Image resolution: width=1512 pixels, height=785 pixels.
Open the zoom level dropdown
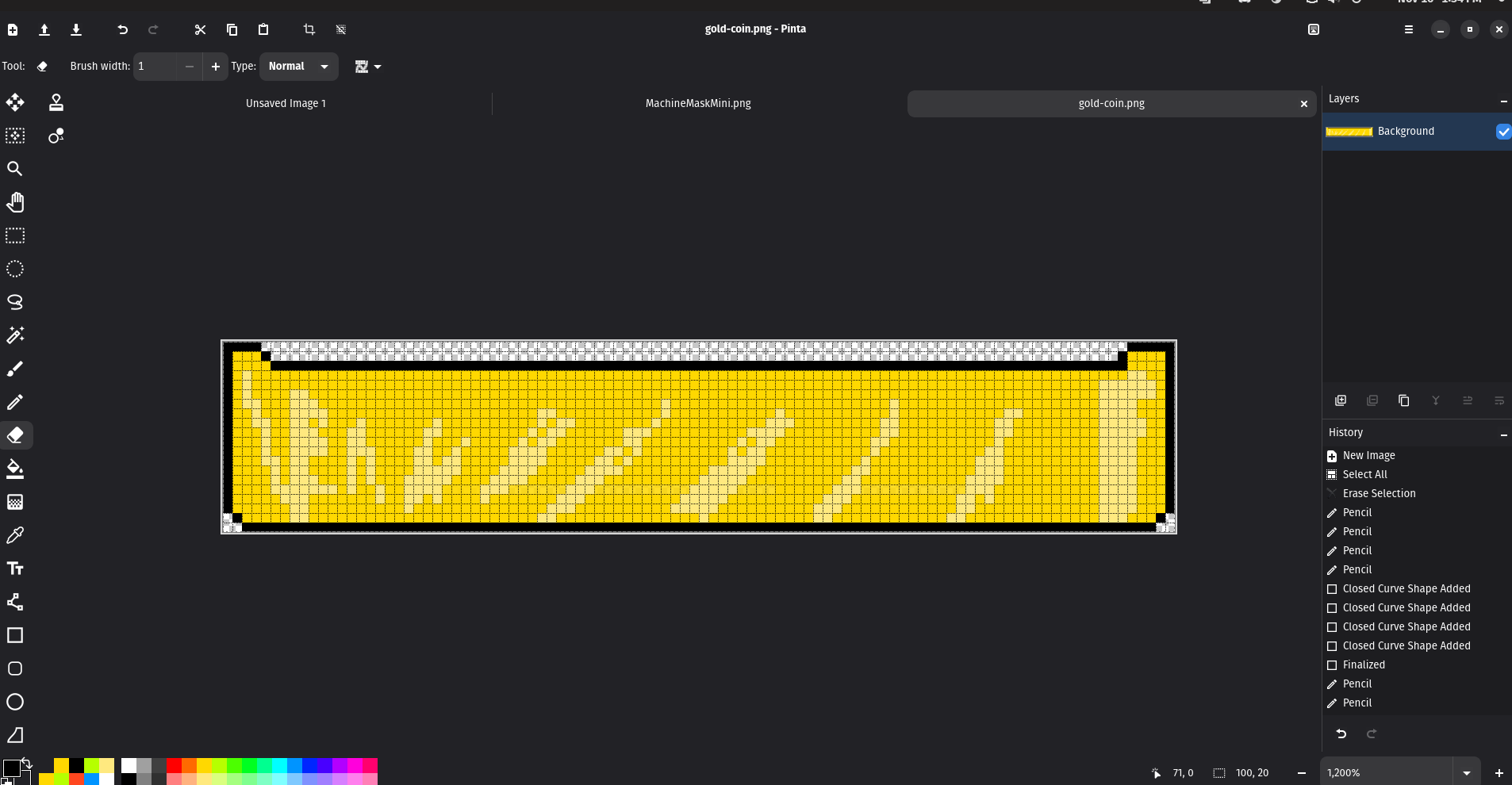click(x=1466, y=773)
